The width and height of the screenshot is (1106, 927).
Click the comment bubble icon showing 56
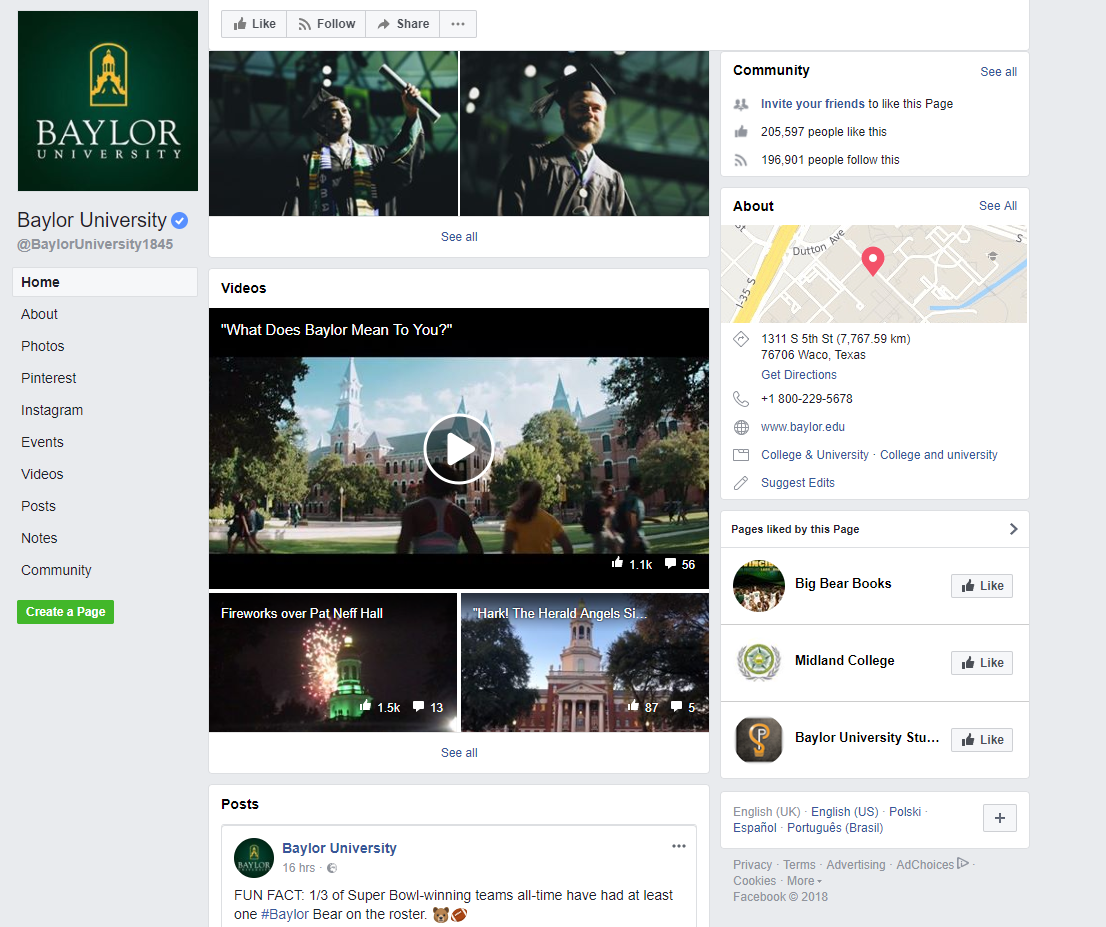click(x=670, y=564)
